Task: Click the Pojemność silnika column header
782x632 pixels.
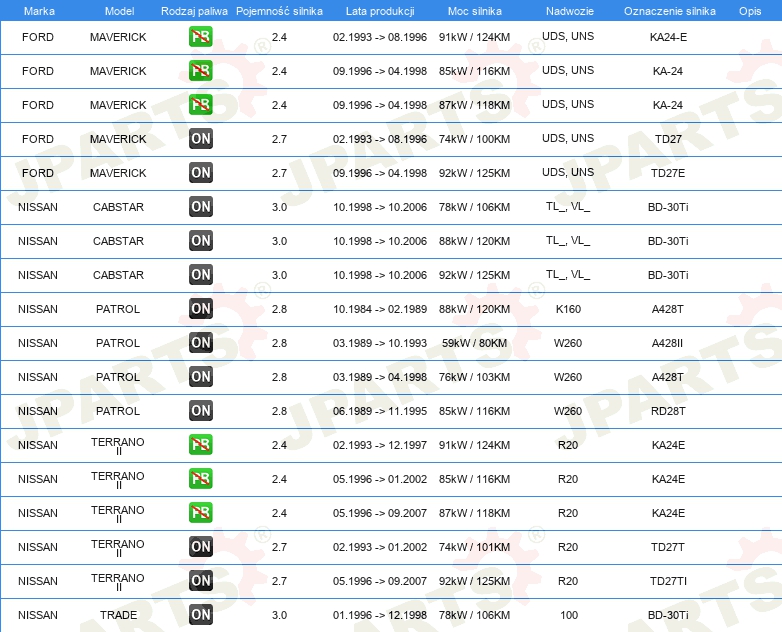Action: click(279, 11)
